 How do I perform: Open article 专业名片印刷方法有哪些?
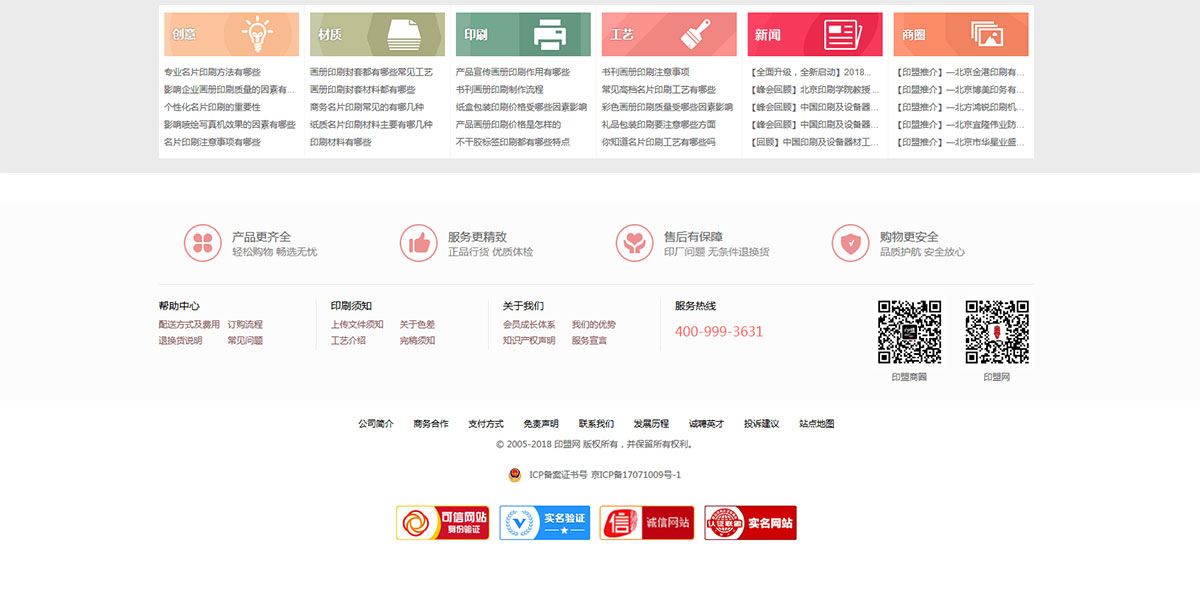coord(212,72)
